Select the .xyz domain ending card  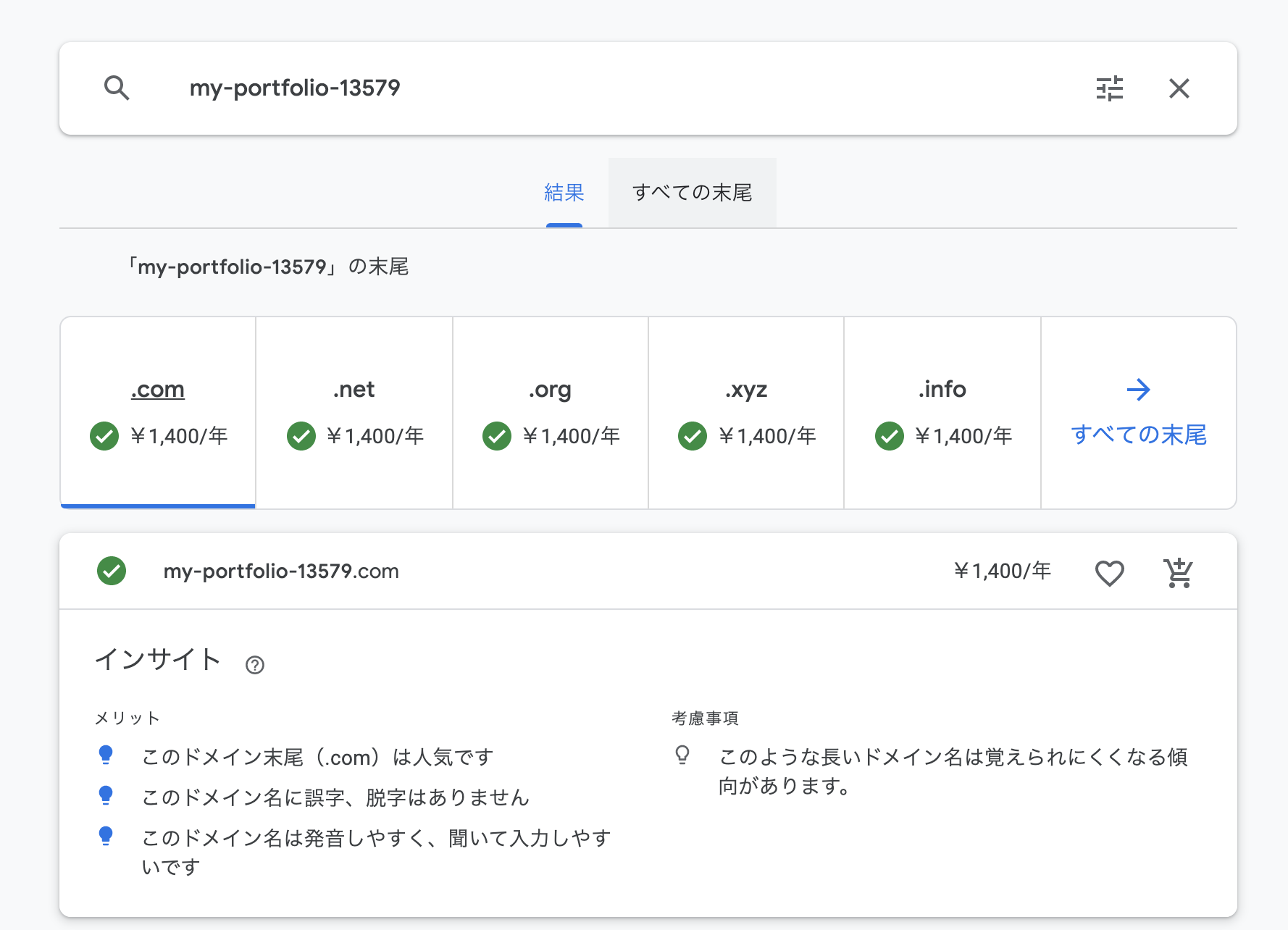tap(745, 411)
